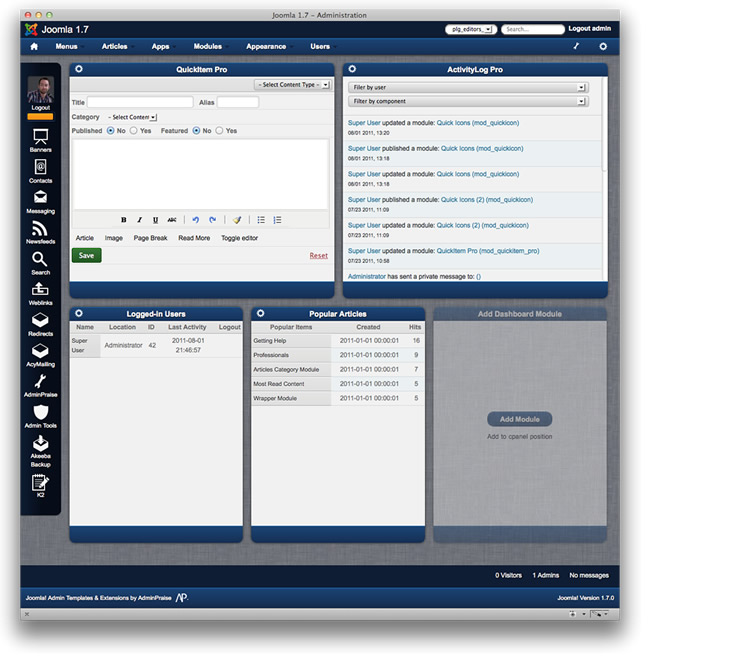The image size is (750, 656).
Task: Open the QuickItem Pro panel gear icon
Action: [x=79, y=69]
